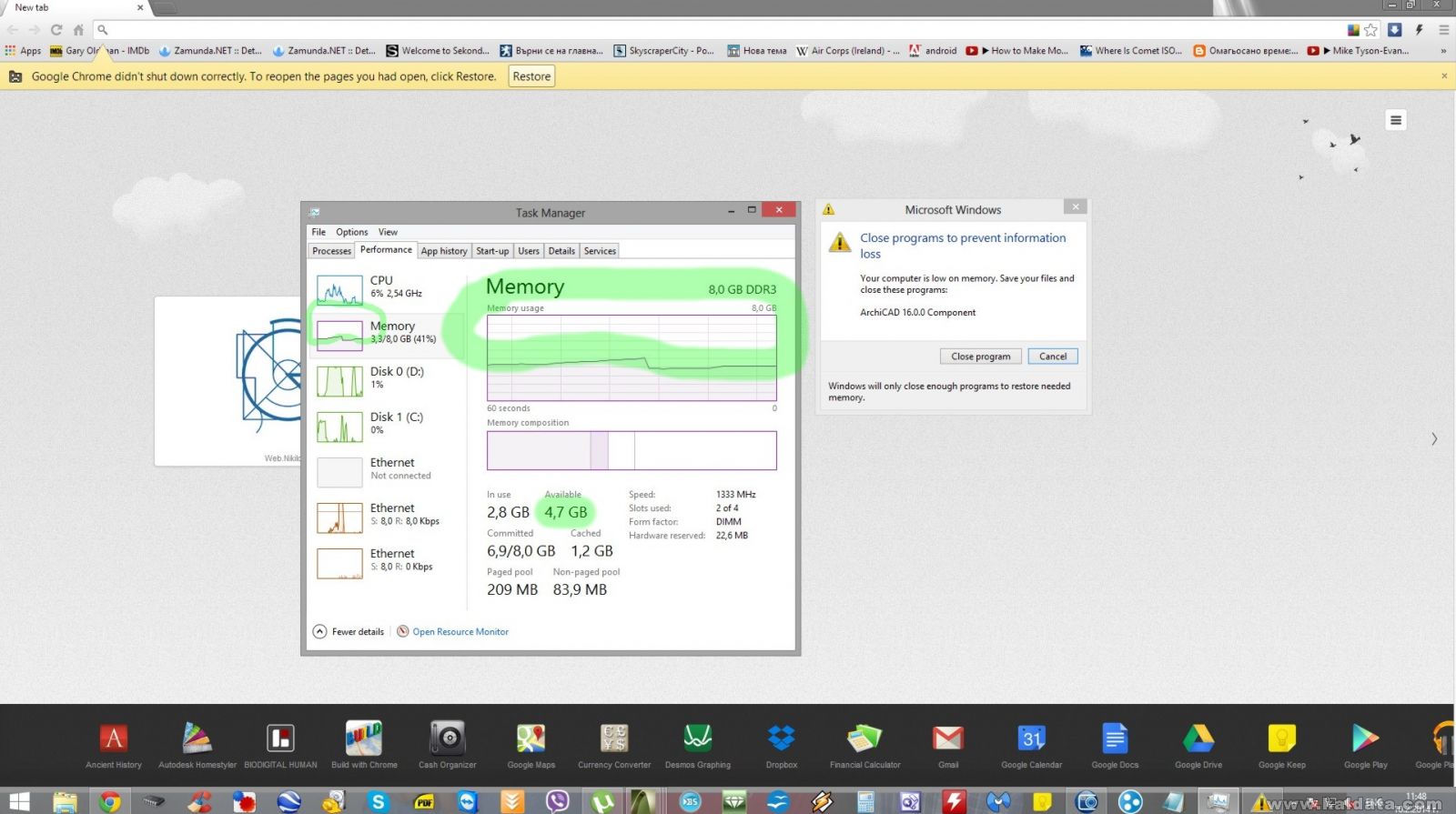This screenshot has width=1456, height=814.
Task: Open the Welcome to Sekond bookmark
Action: (438, 51)
